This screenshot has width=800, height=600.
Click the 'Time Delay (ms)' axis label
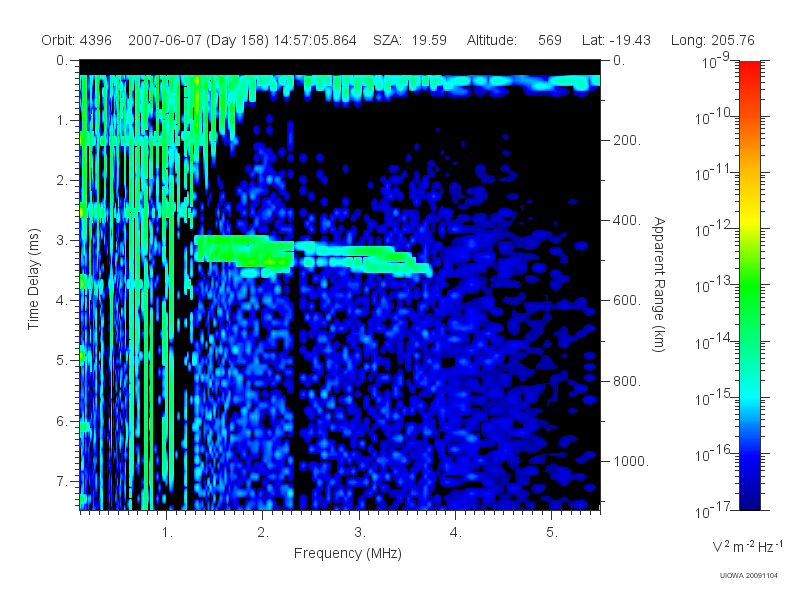[x=33, y=279]
